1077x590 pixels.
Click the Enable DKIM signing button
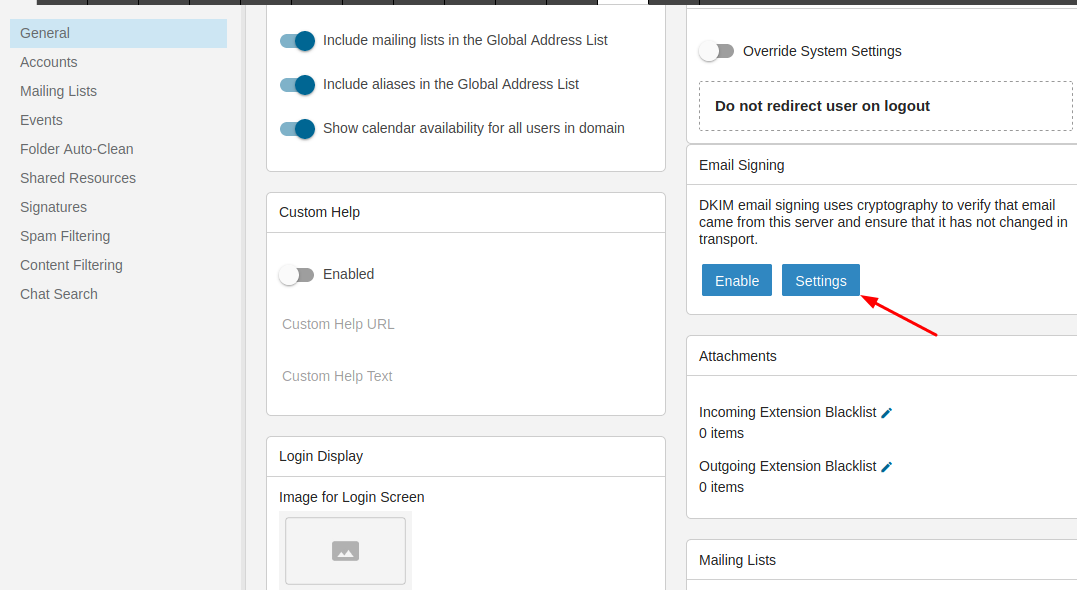[x=736, y=280]
